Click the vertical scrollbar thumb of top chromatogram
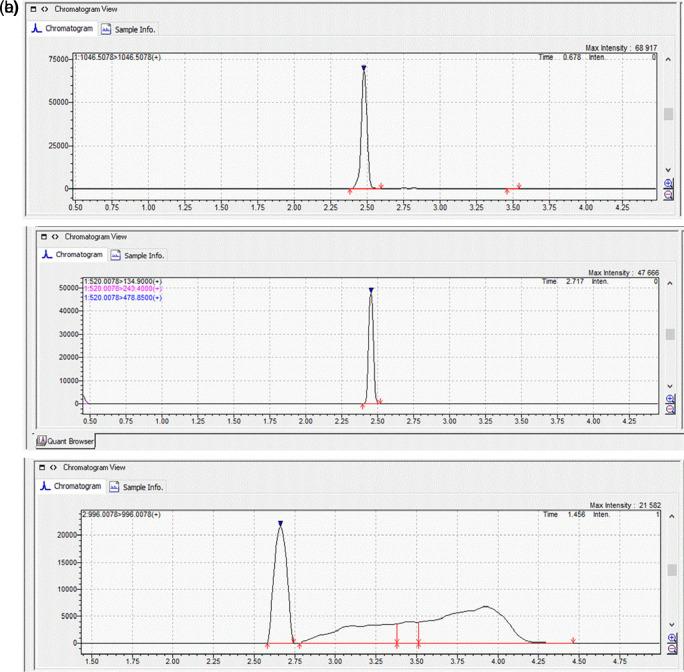The image size is (684, 672). pos(668,114)
